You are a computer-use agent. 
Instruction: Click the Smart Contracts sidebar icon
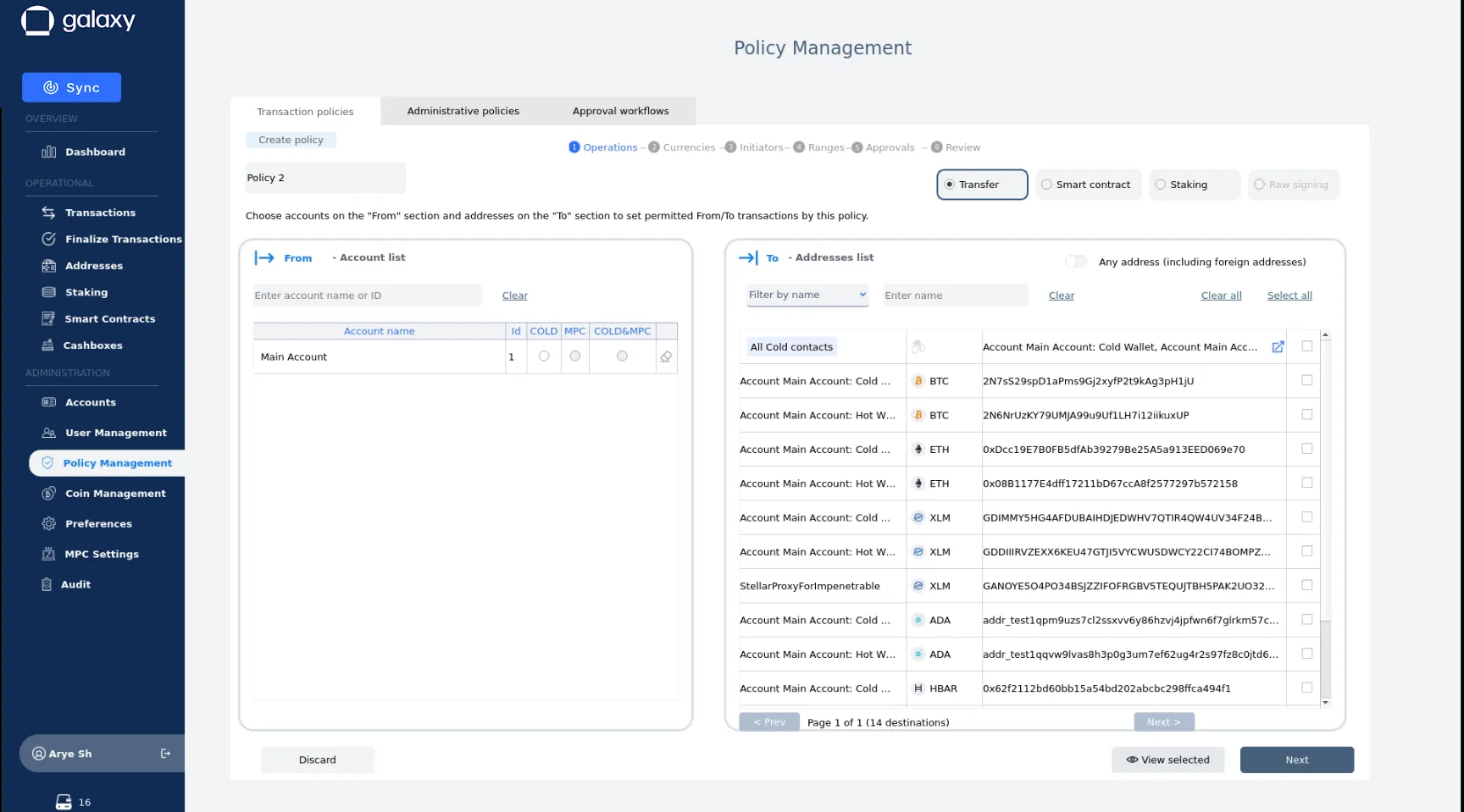pos(48,318)
